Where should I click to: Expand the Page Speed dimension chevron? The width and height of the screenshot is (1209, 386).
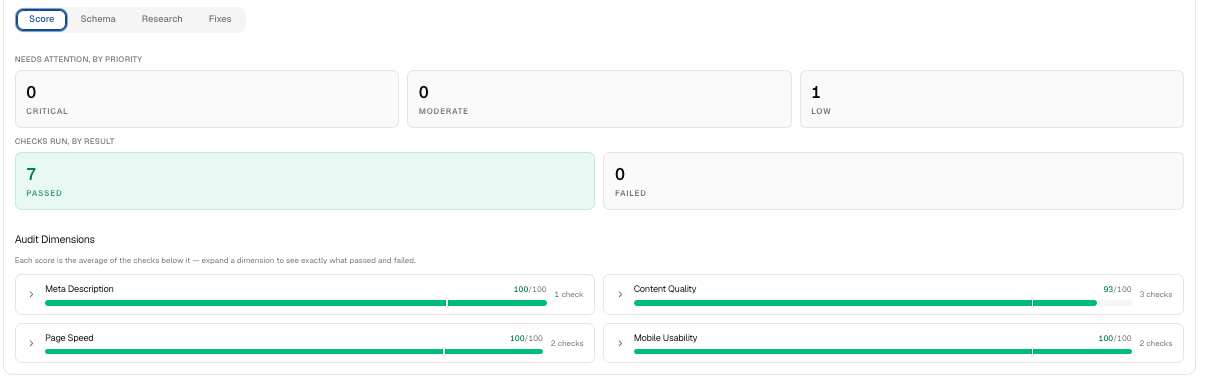[31, 344]
